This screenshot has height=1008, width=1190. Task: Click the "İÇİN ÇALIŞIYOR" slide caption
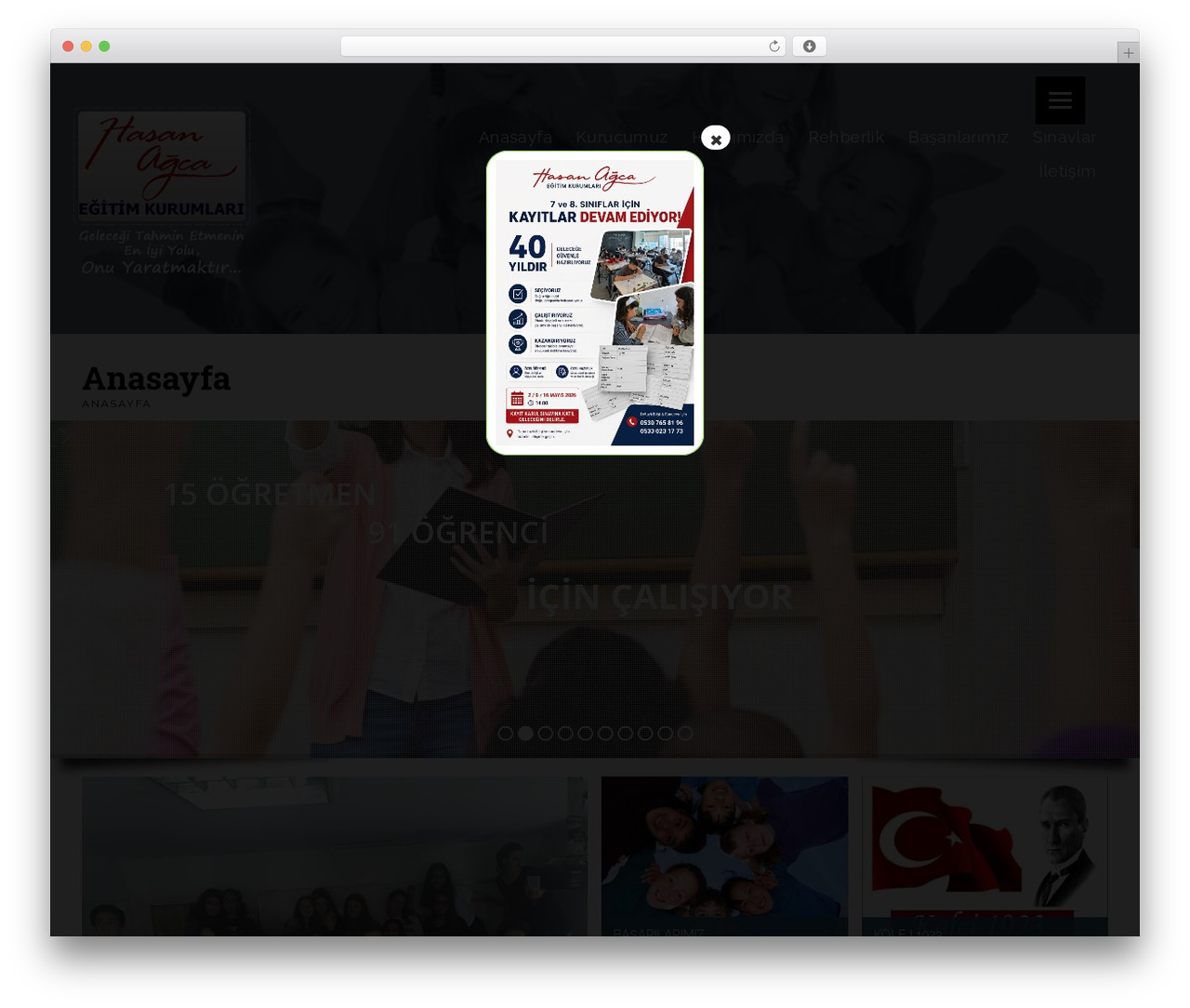[660, 597]
